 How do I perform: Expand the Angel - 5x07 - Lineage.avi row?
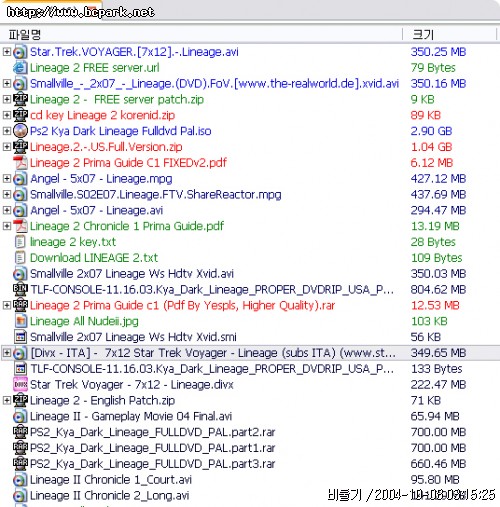click(7, 210)
